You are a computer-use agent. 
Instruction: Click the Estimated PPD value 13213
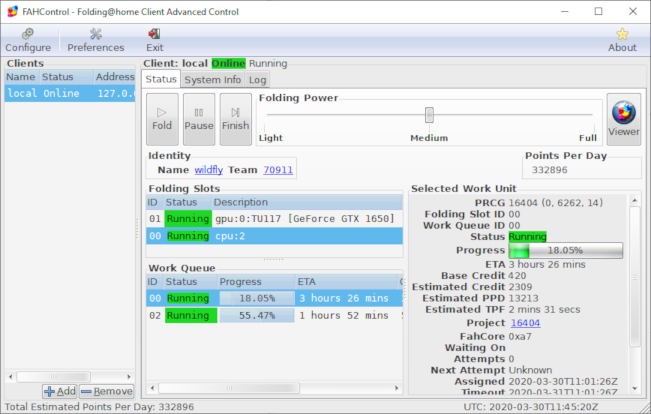523,298
